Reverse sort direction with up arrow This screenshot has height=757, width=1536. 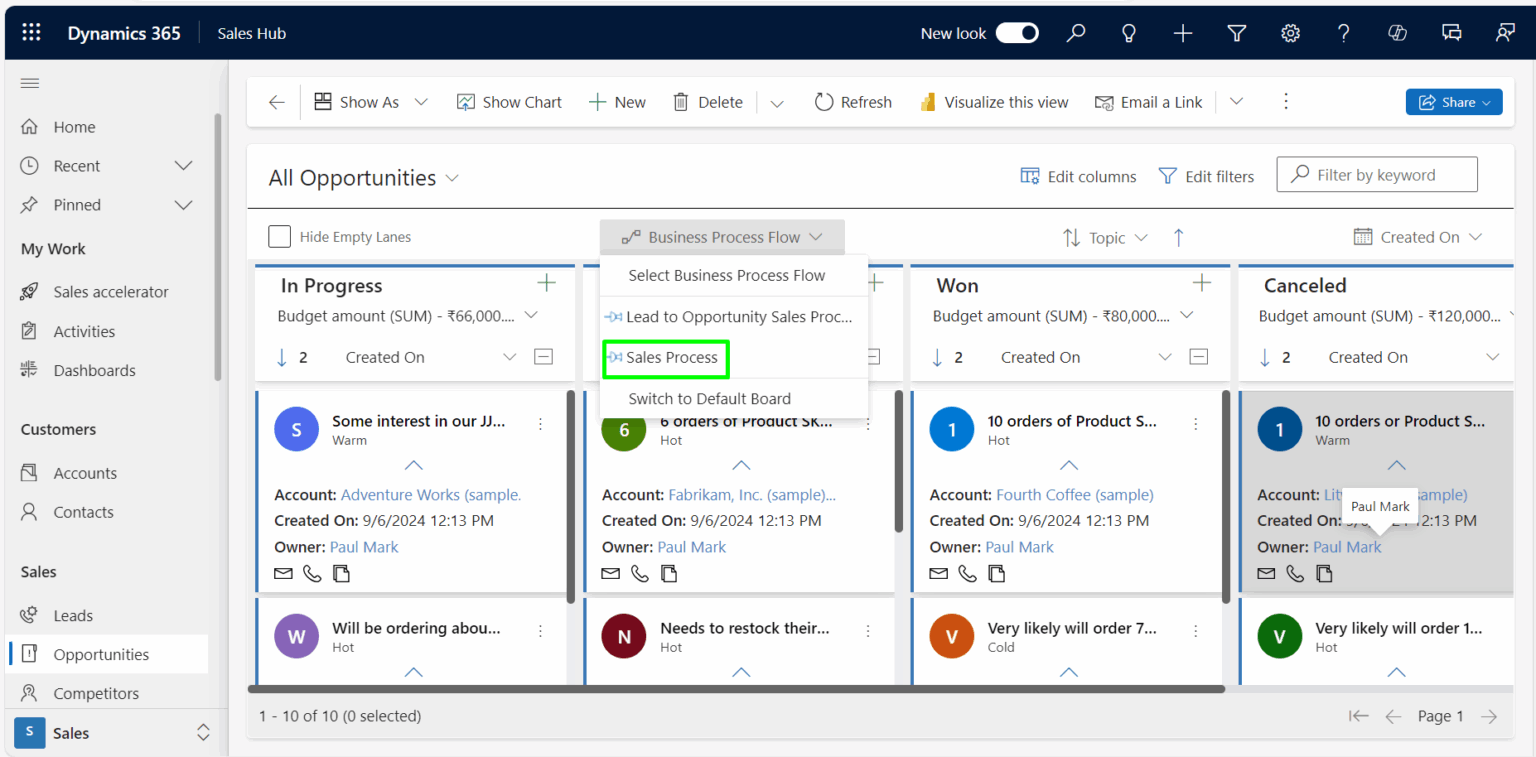pyautogui.click(x=1179, y=237)
